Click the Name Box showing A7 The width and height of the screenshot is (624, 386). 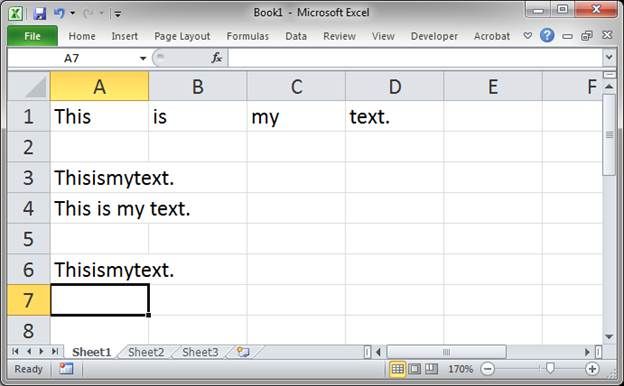click(72, 58)
